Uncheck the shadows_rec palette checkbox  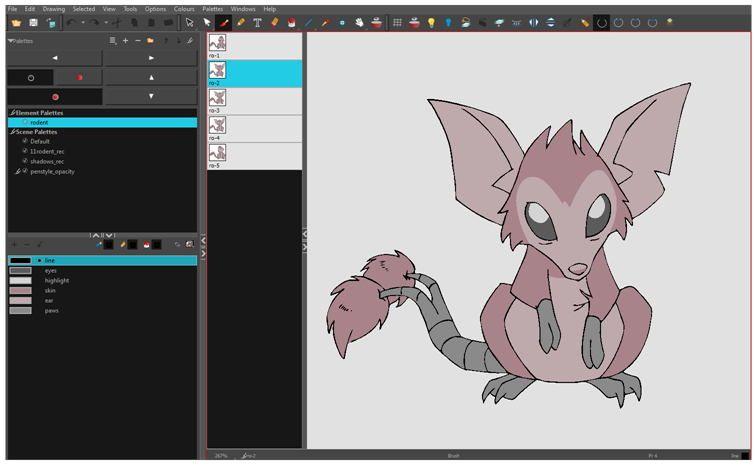pos(25,161)
